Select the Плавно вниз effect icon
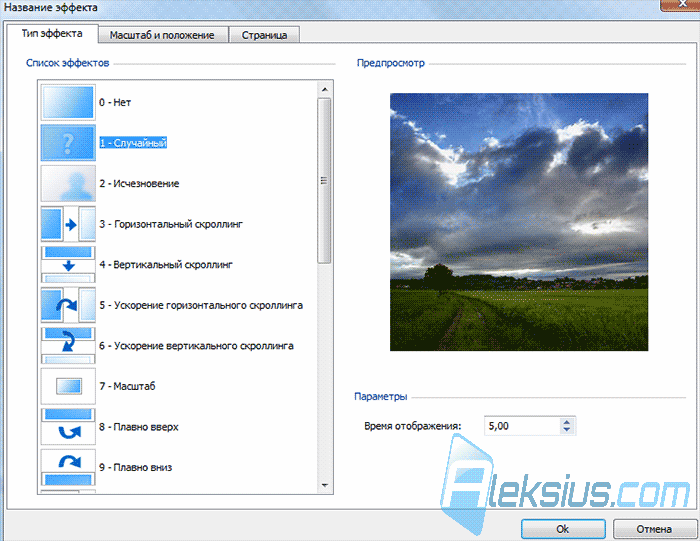 tap(68, 467)
